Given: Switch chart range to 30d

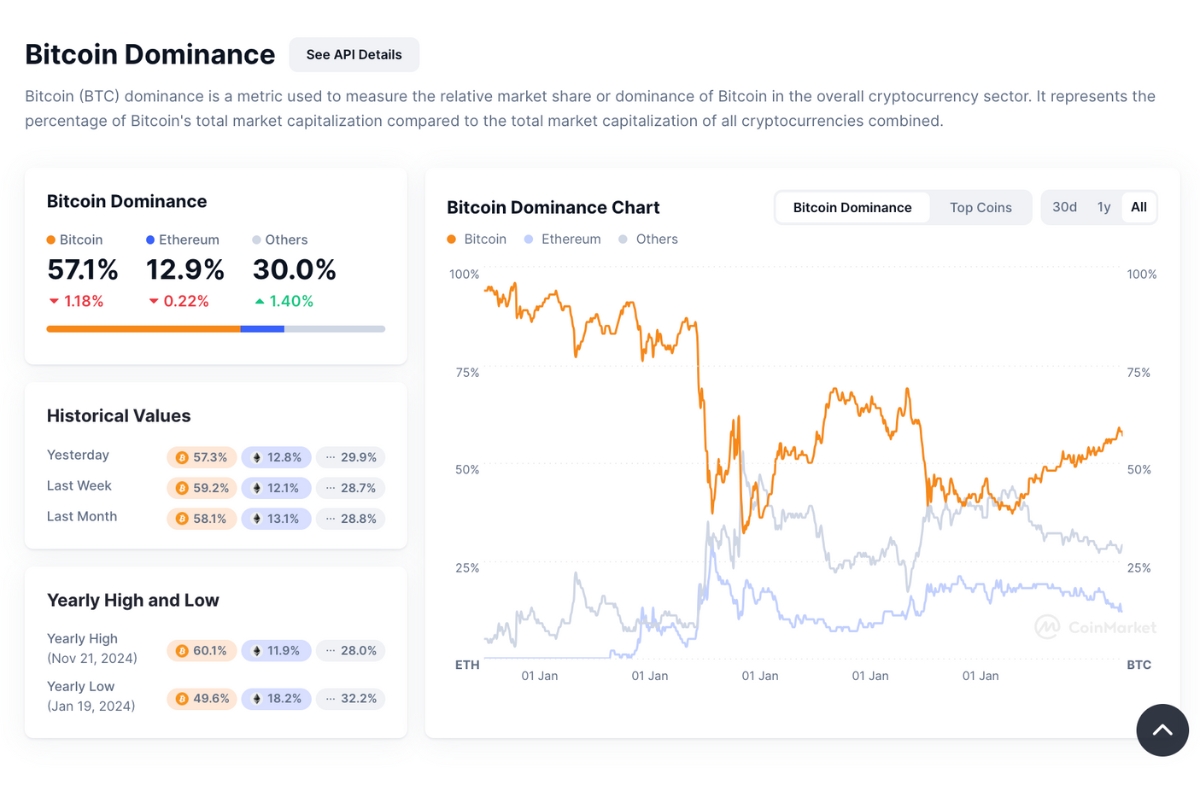Looking at the screenshot, I should 1064,207.
